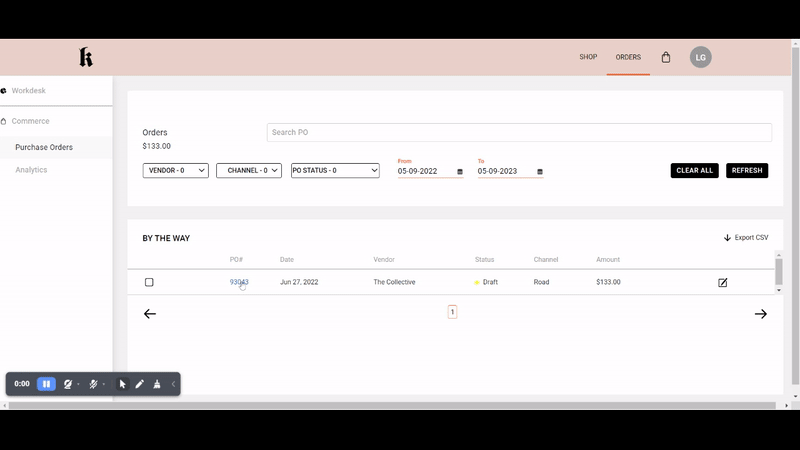Screen dimensions: 800x450
Task: Go to the next page arrow
Action: point(760,314)
